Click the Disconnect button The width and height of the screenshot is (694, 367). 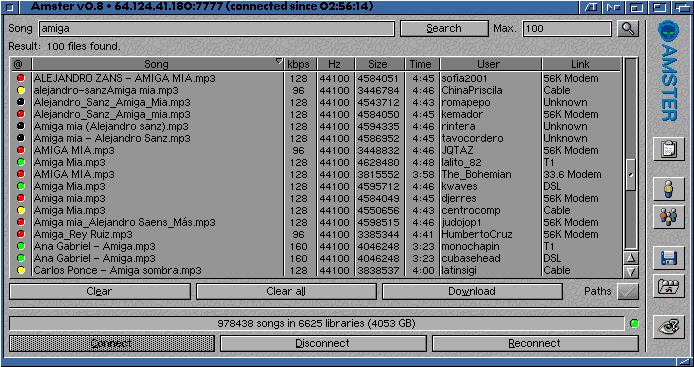point(323,344)
